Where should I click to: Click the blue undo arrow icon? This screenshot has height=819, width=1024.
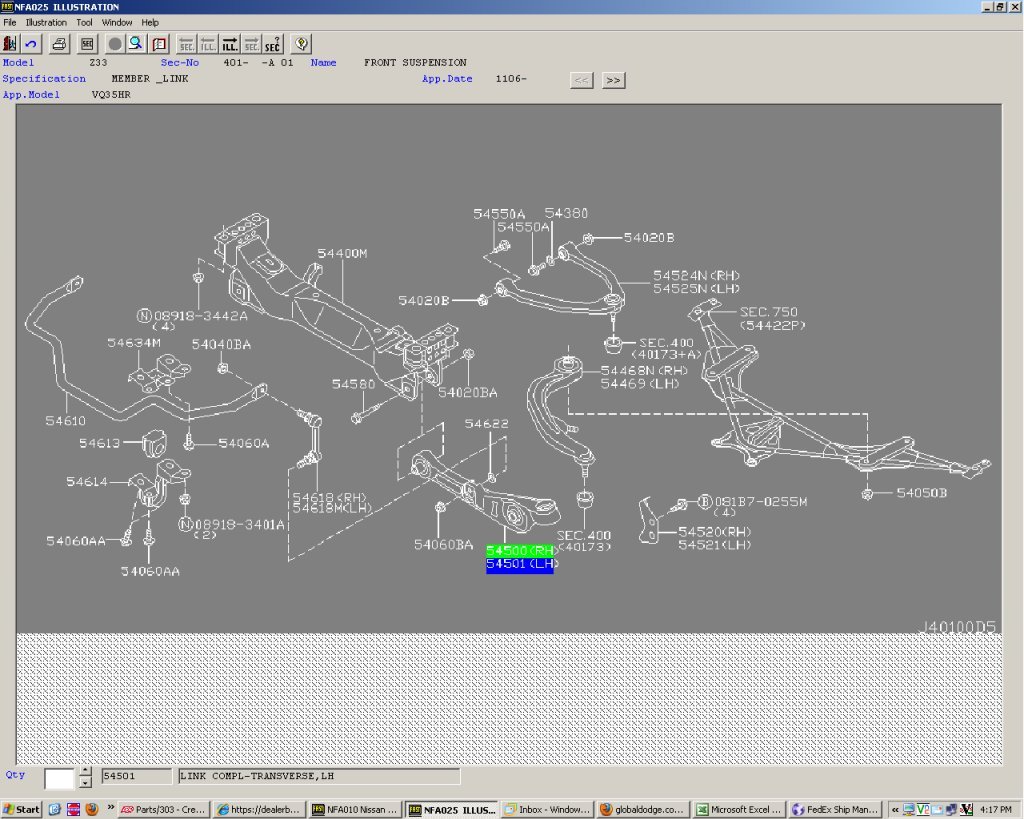click(31, 44)
